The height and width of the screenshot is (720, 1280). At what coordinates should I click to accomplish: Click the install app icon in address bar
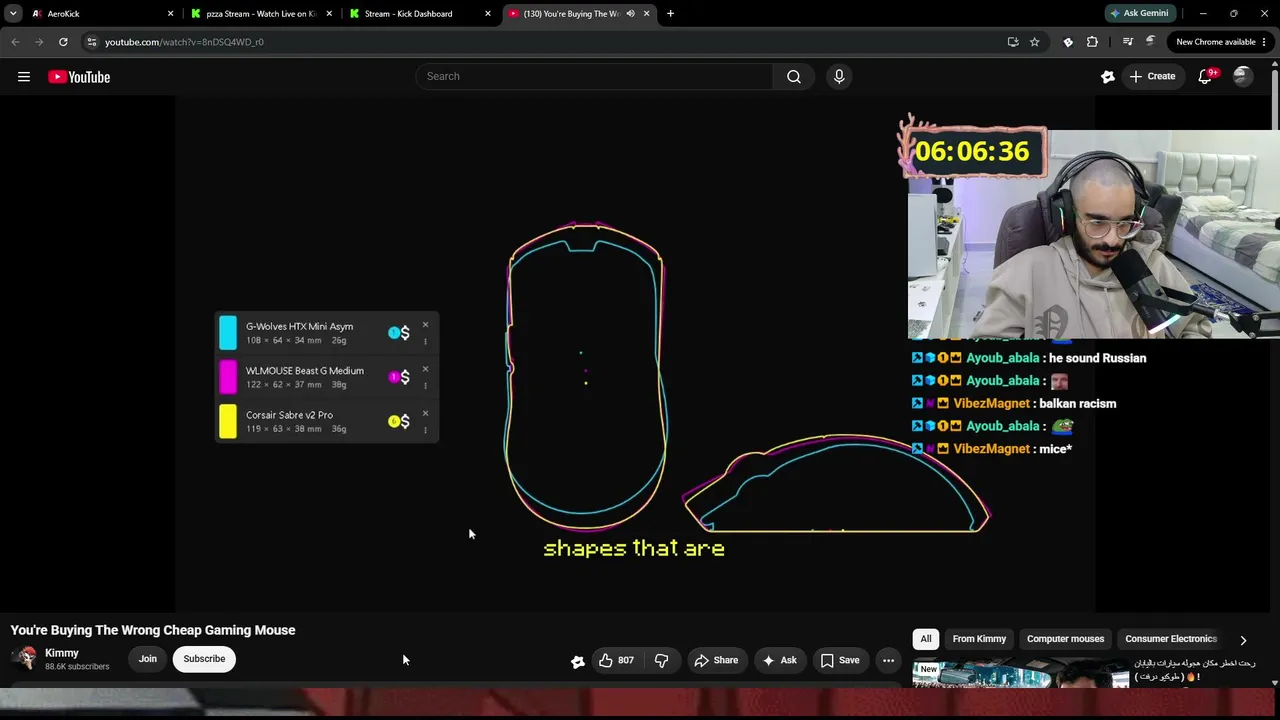1013,42
